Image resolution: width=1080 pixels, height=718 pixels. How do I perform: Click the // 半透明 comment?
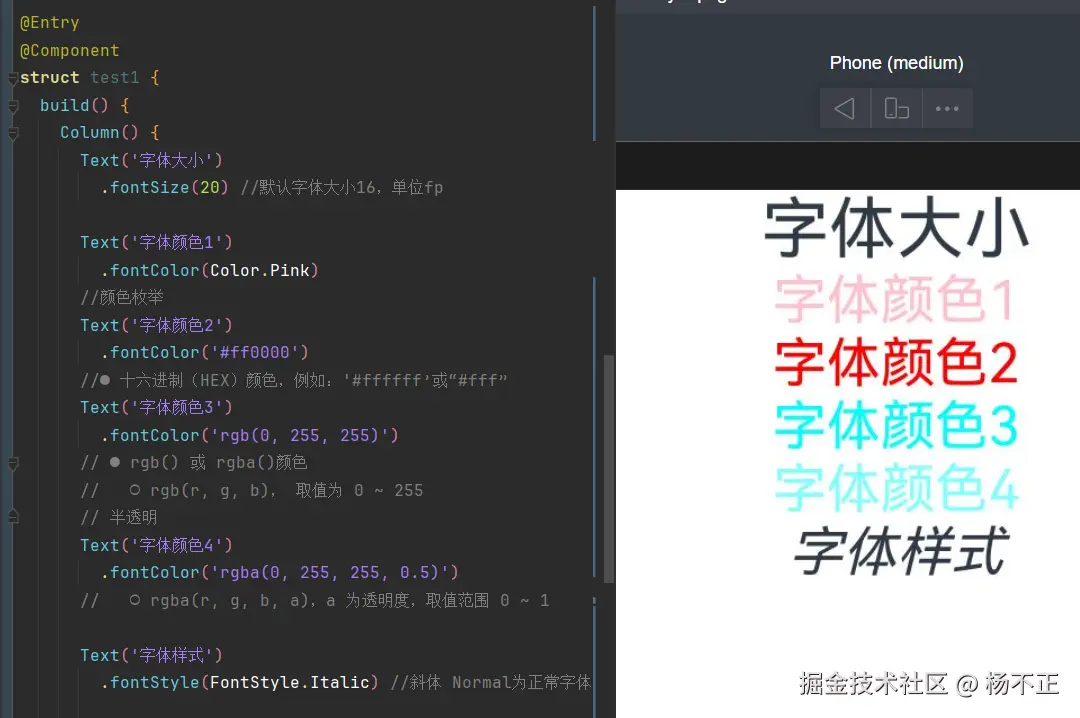(x=118, y=517)
